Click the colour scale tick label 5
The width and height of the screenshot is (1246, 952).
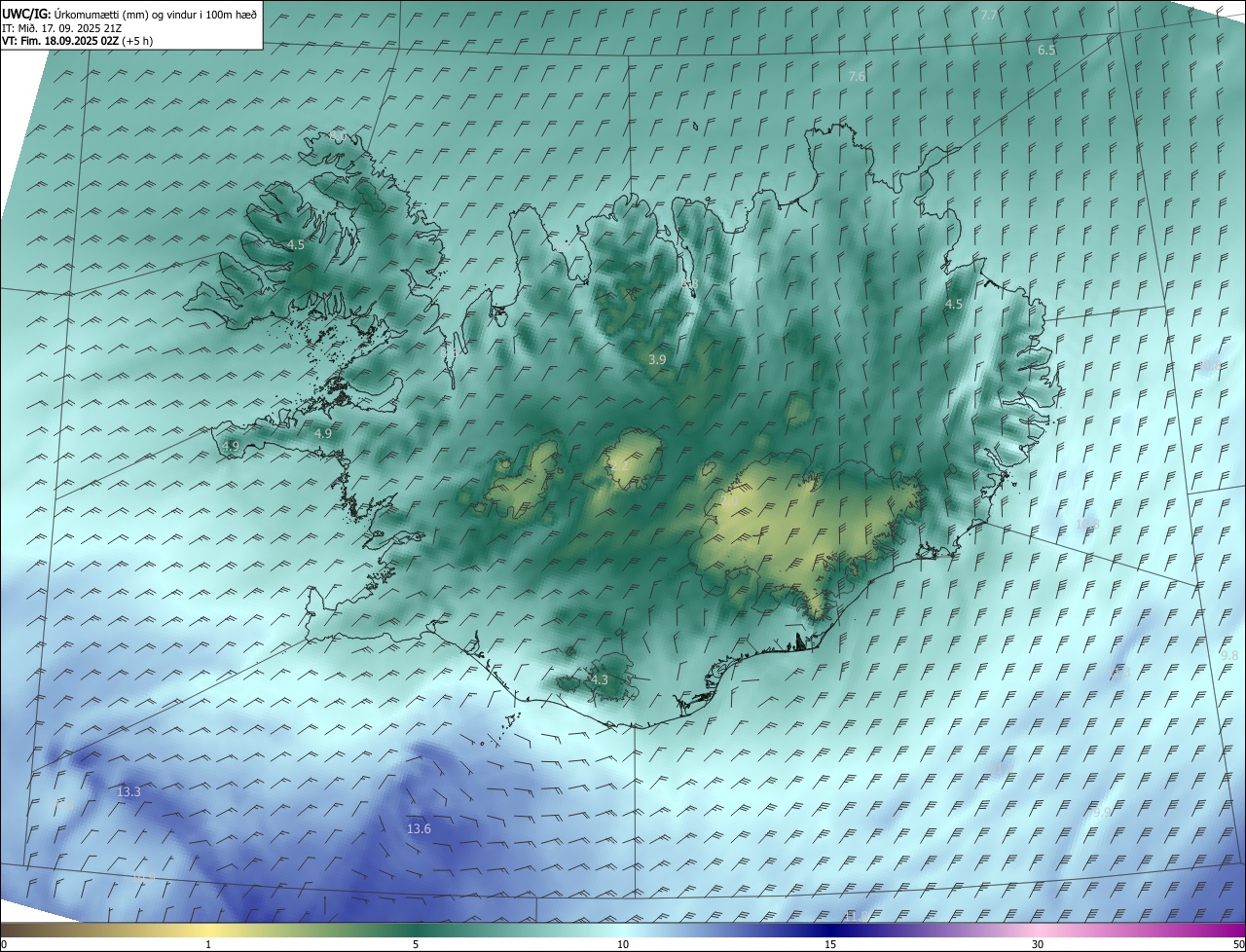tap(416, 944)
